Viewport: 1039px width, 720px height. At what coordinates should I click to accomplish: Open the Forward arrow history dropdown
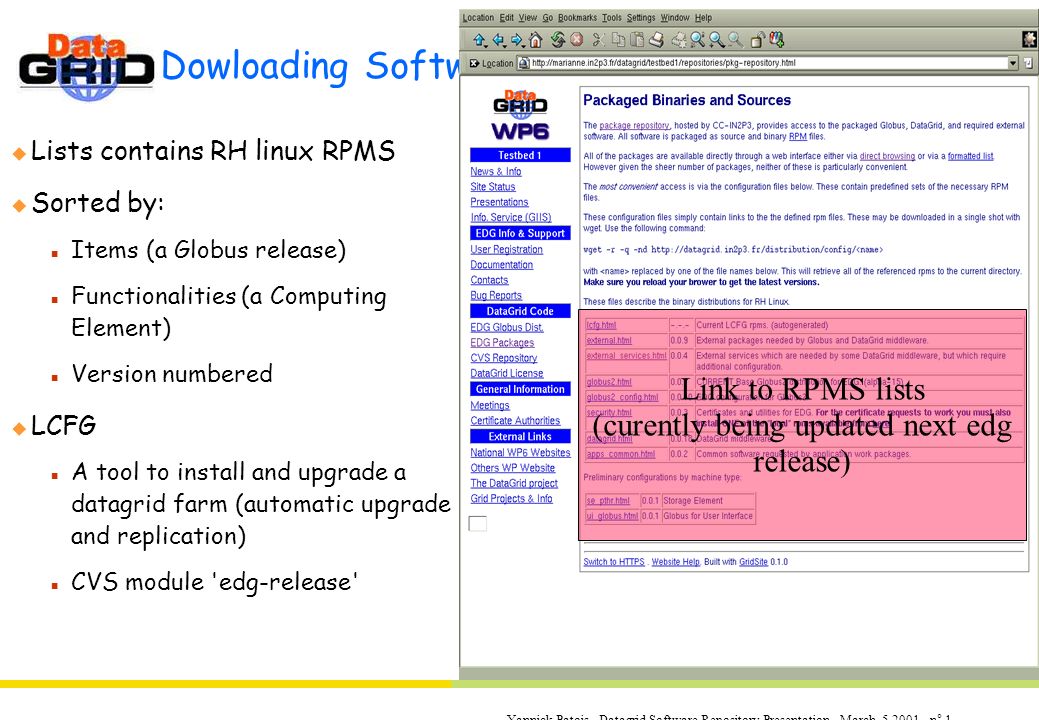(523, 45)
